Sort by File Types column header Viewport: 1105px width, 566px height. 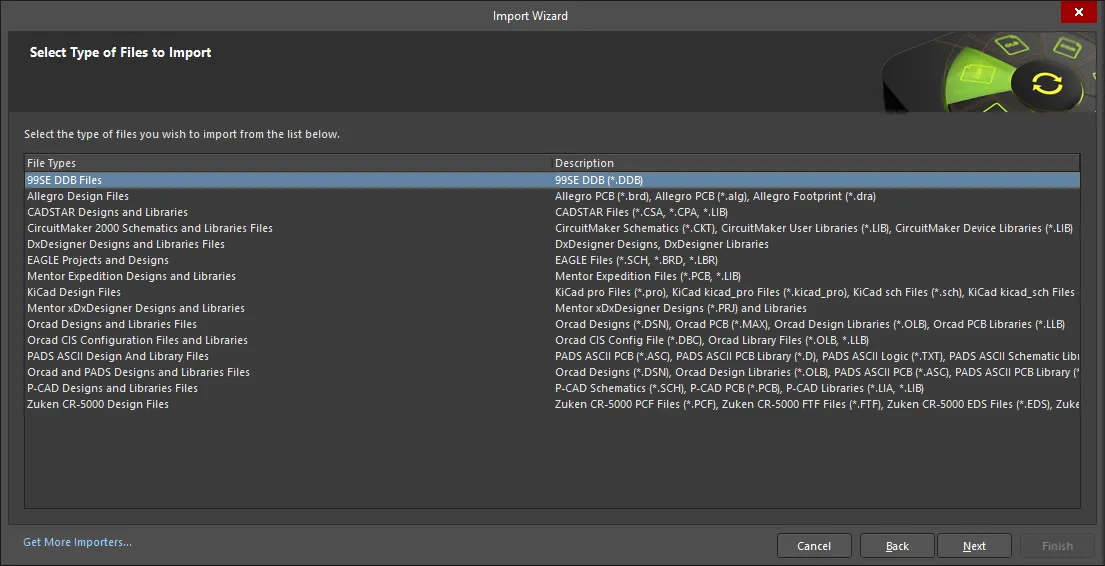coord(289,163)
